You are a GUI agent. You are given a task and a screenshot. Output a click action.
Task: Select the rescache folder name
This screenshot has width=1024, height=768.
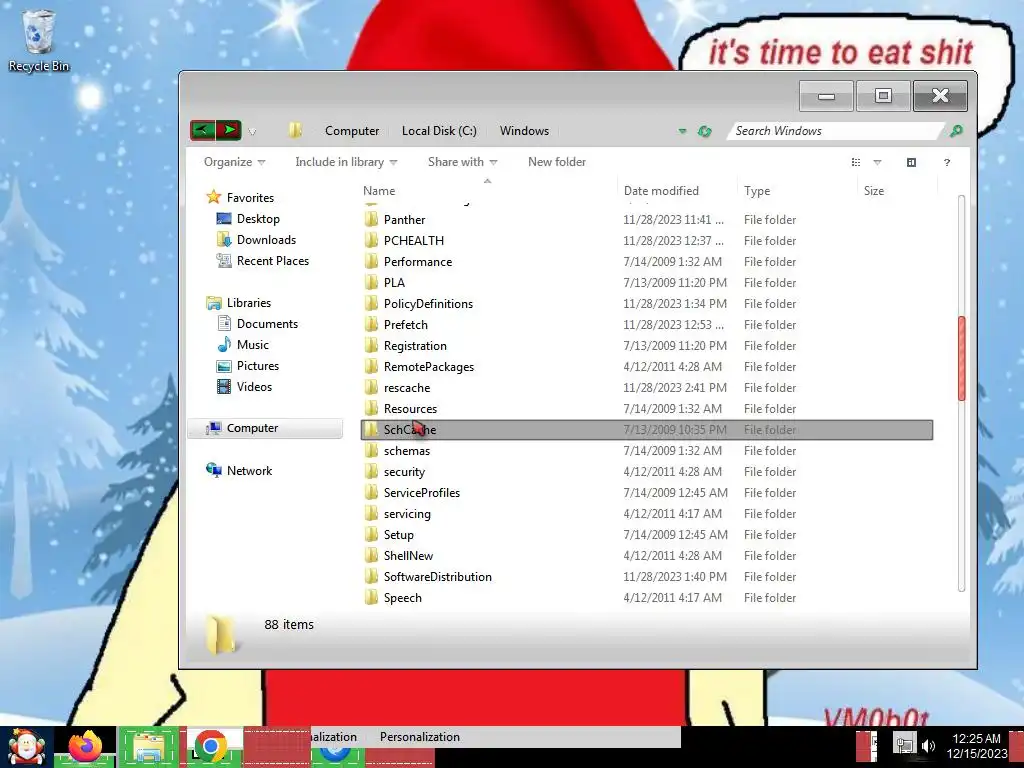[x=407, y=387]
